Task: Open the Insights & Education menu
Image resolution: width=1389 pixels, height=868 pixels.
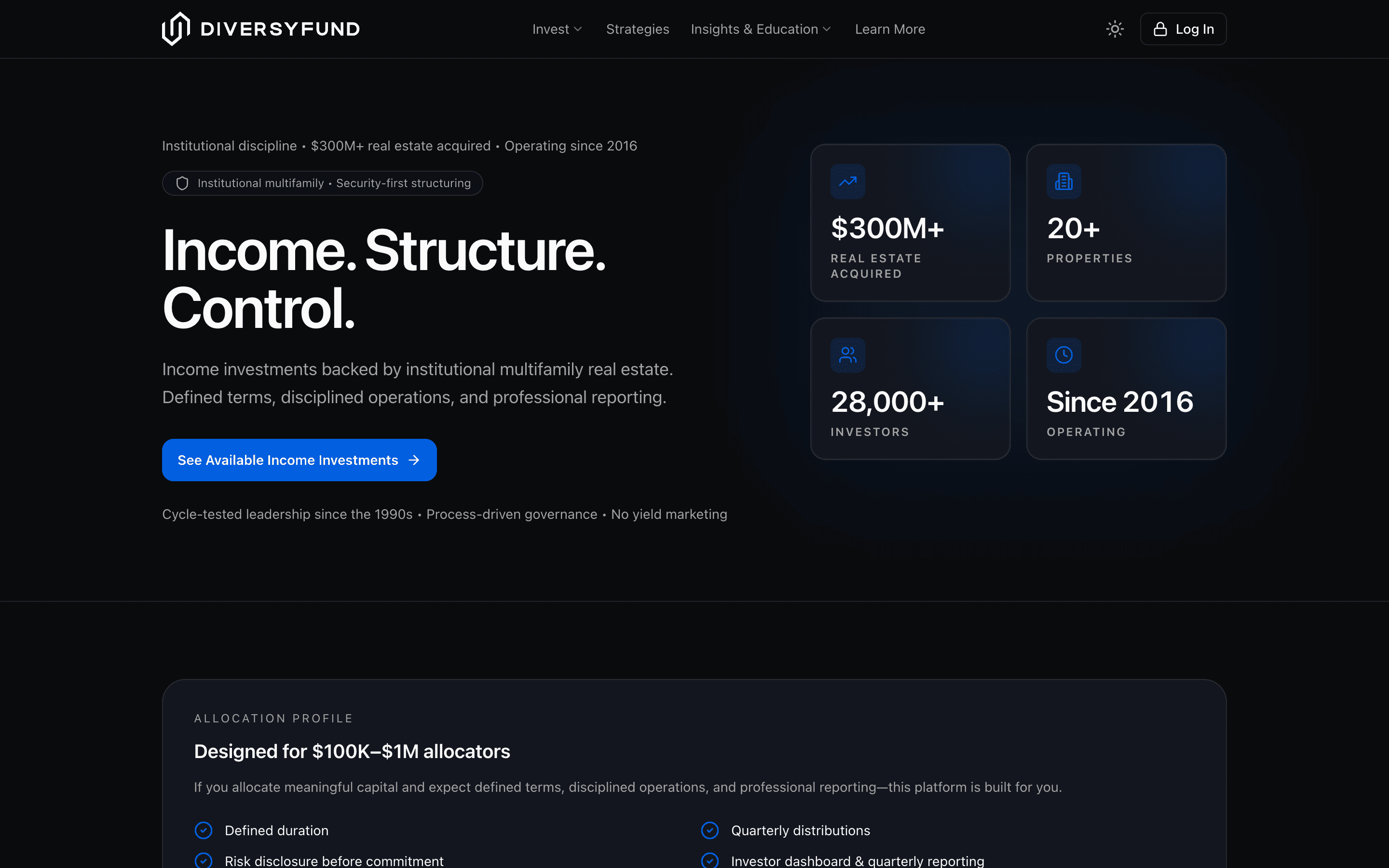Action: point(761,29)
